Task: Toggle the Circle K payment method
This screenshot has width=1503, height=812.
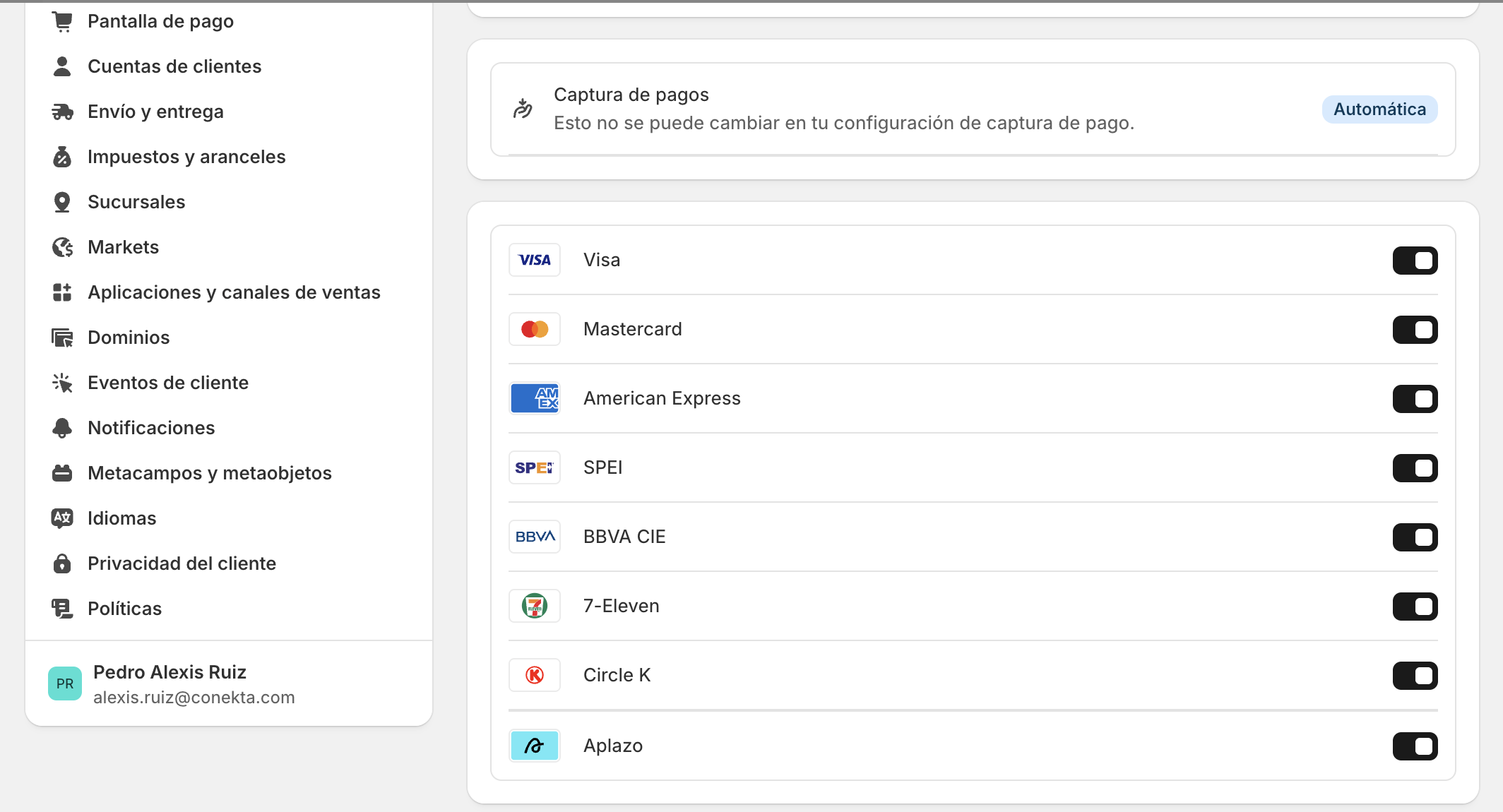Action: tap(1415, 676)
